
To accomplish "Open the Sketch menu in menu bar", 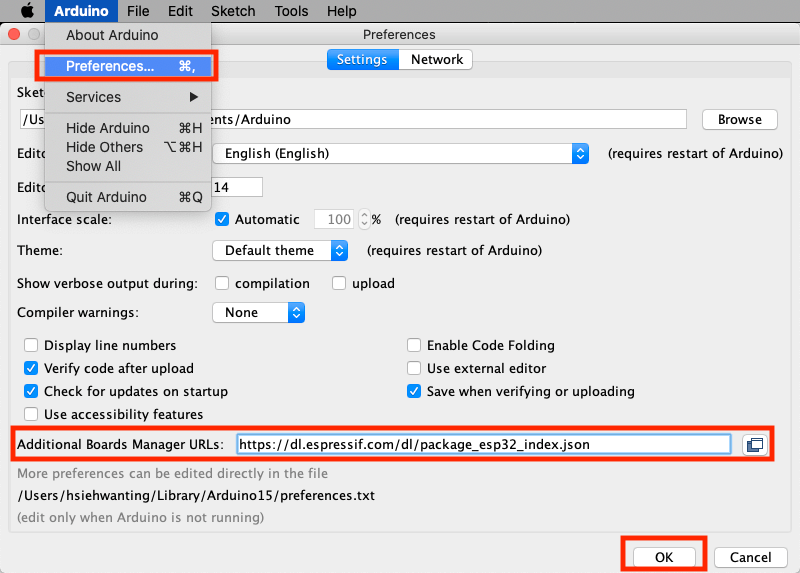I will point(233,11).
